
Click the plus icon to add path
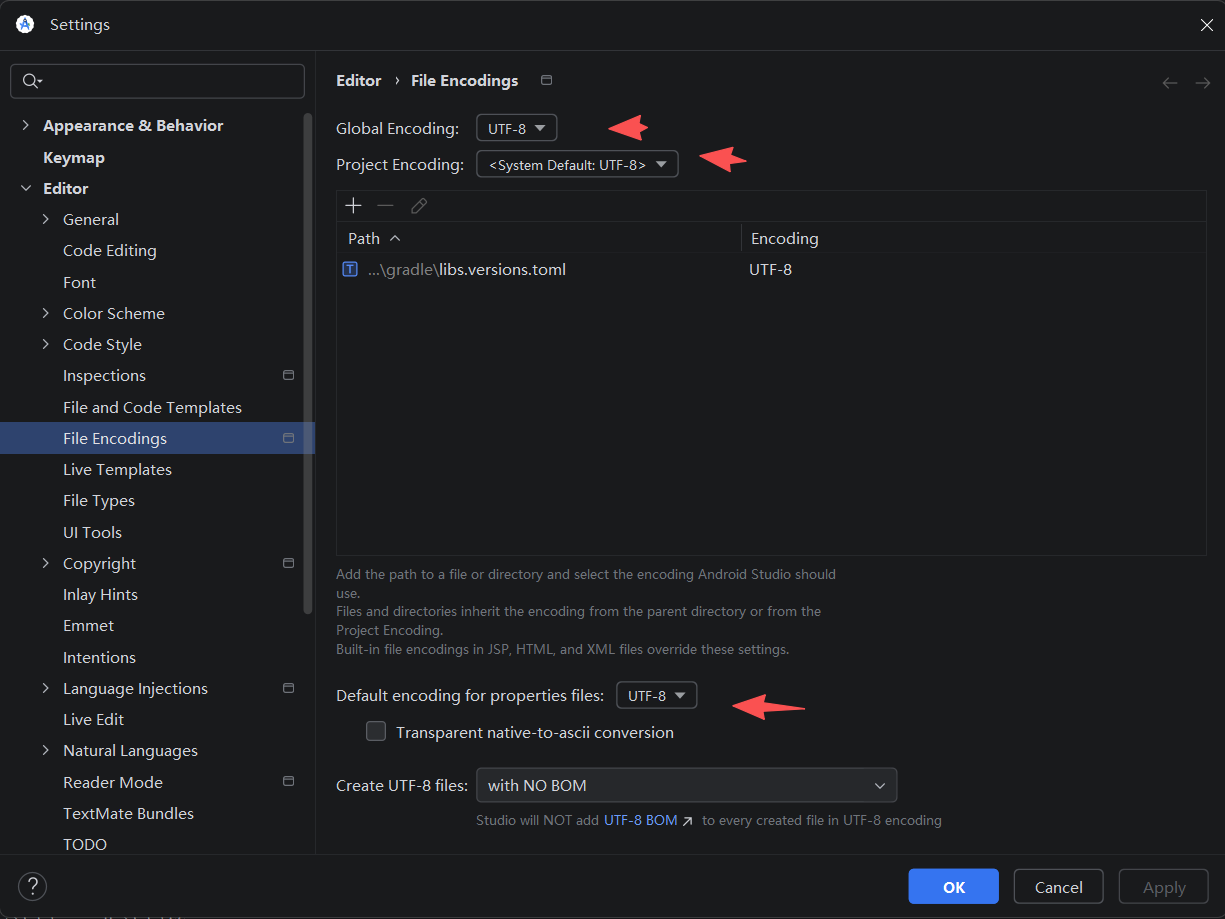[x=353, y=205]
